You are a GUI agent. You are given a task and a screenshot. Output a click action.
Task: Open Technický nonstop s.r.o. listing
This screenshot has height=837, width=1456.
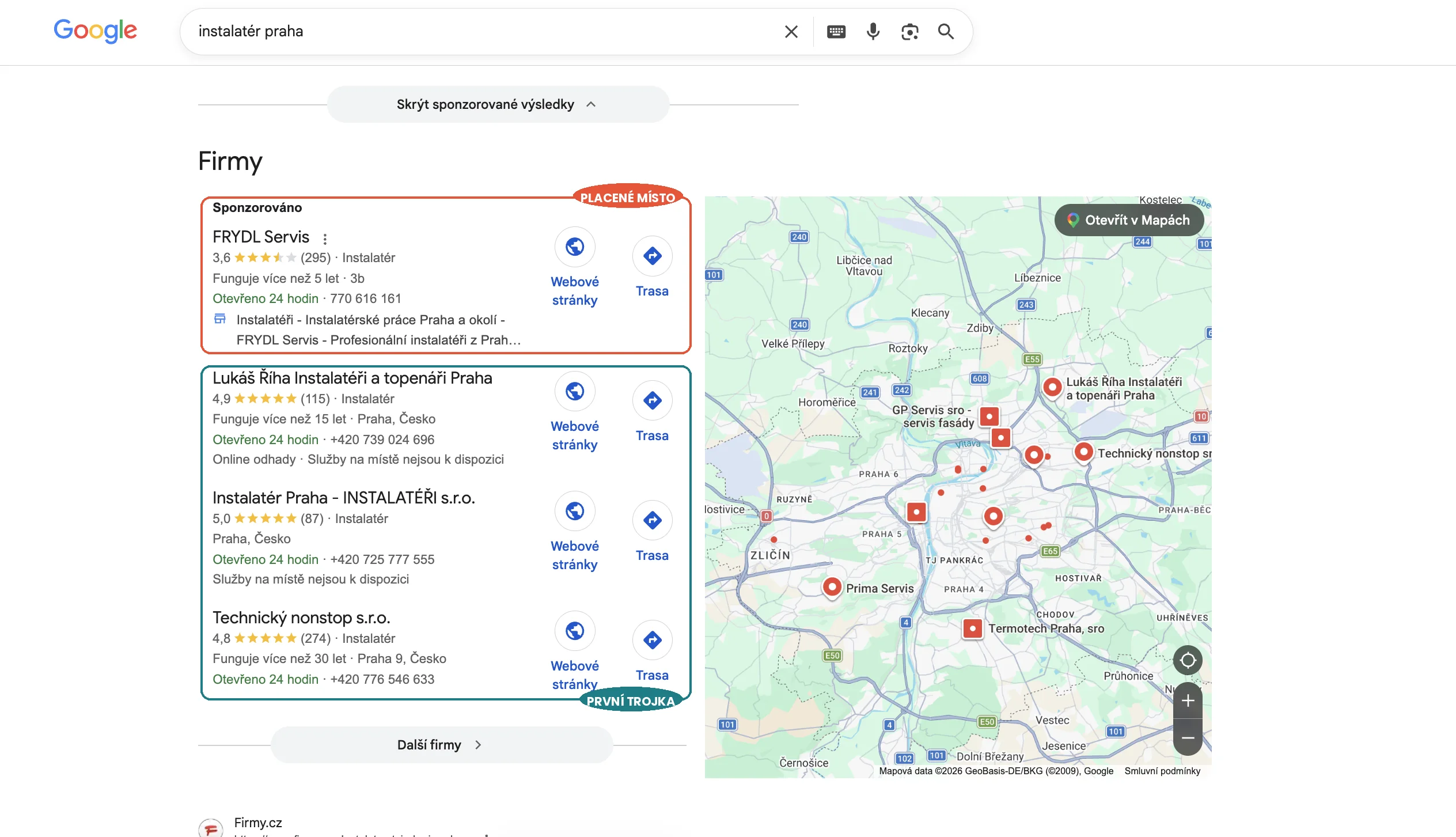point(301,618)
